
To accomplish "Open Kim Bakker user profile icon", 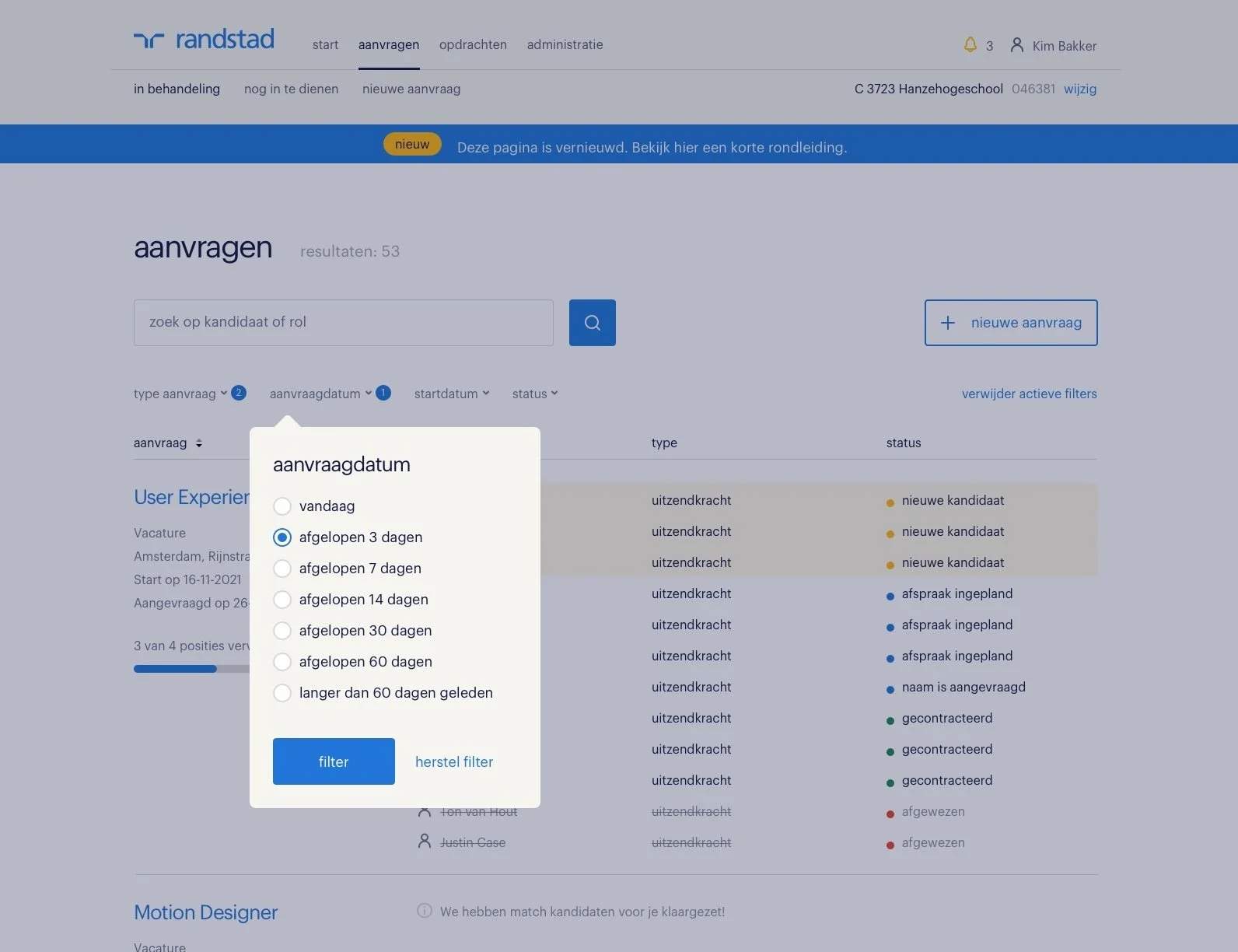I will click(x=1016, y=44).
